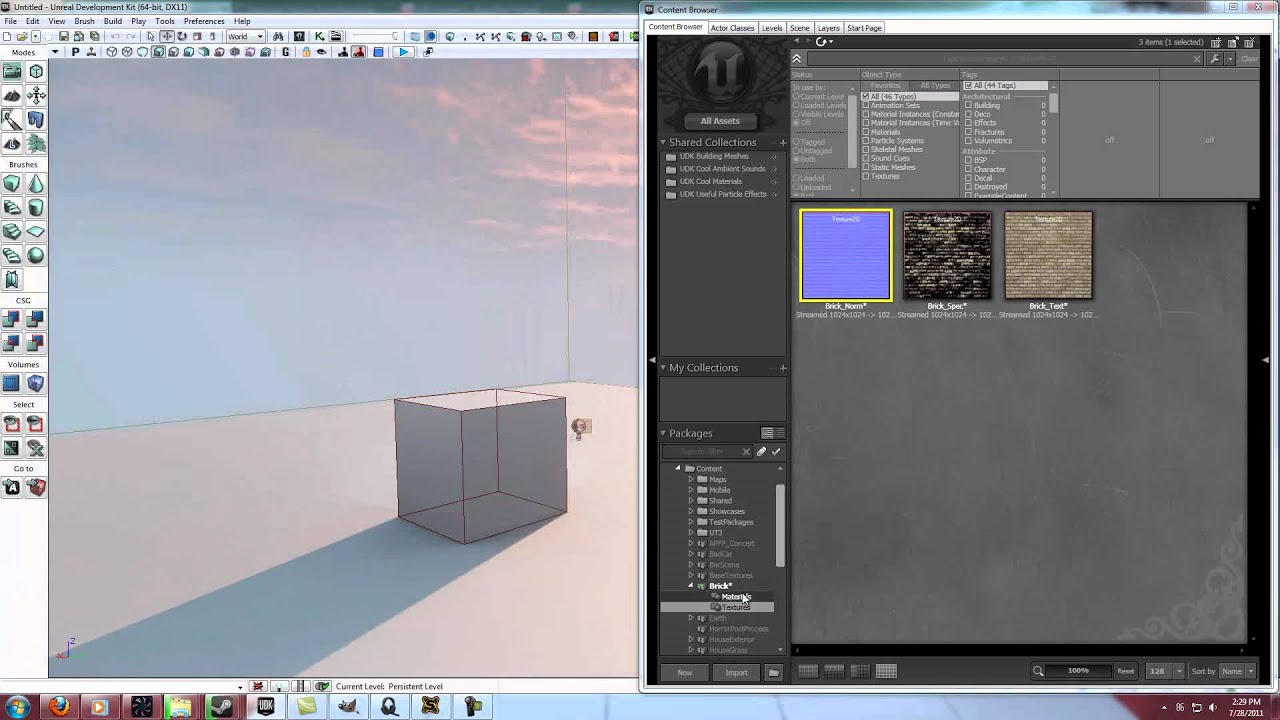Click the refresh icon in the Content Browser
This screenshot has height=720, width=1280.
(821, 42)
